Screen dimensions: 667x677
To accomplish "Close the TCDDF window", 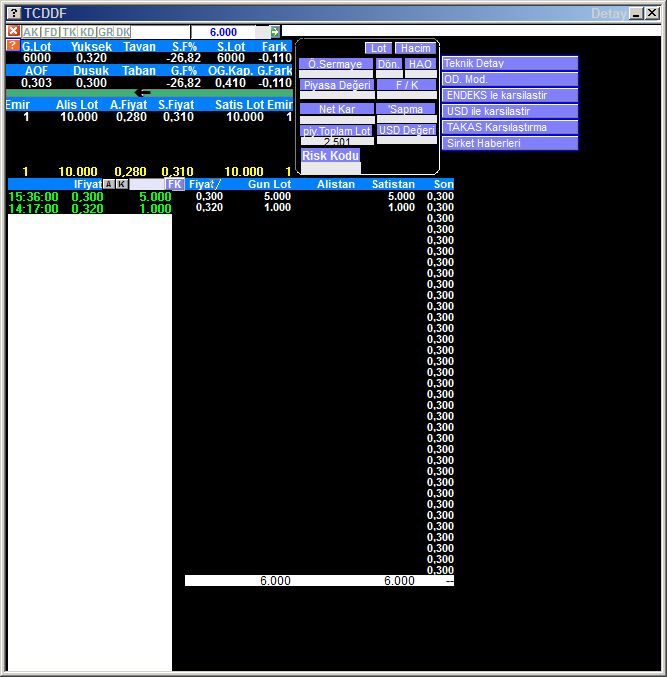I will [x=652, y=13].
